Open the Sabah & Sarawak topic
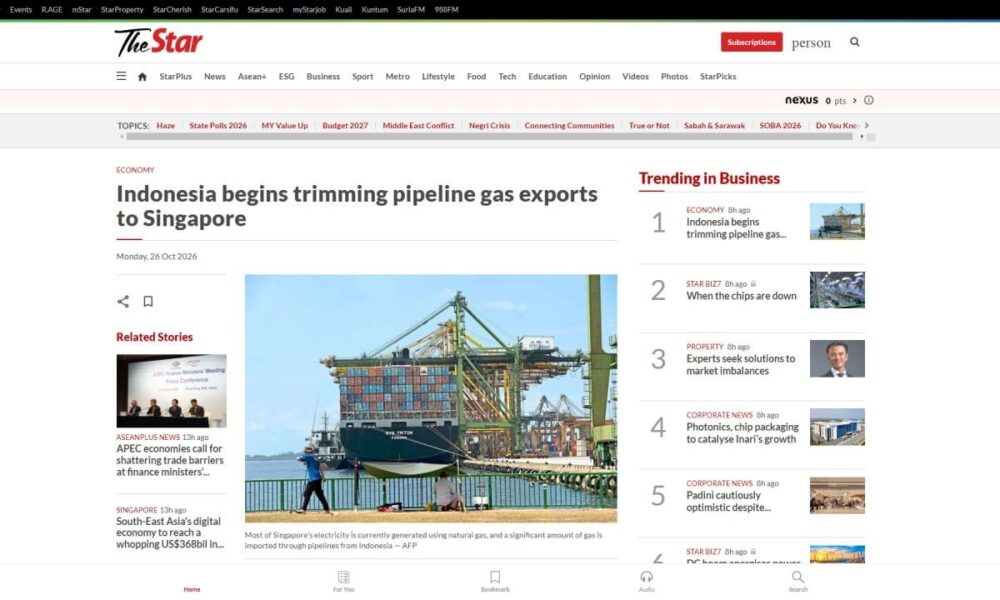This screenshot has width=1000, height=600. pos(714,126)
